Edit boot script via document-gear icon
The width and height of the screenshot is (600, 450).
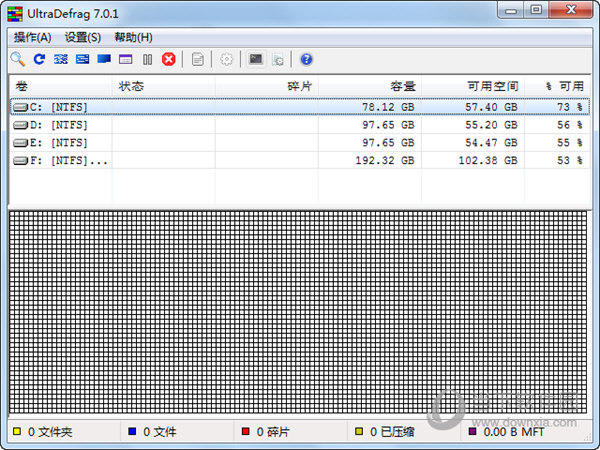point(278,60)
